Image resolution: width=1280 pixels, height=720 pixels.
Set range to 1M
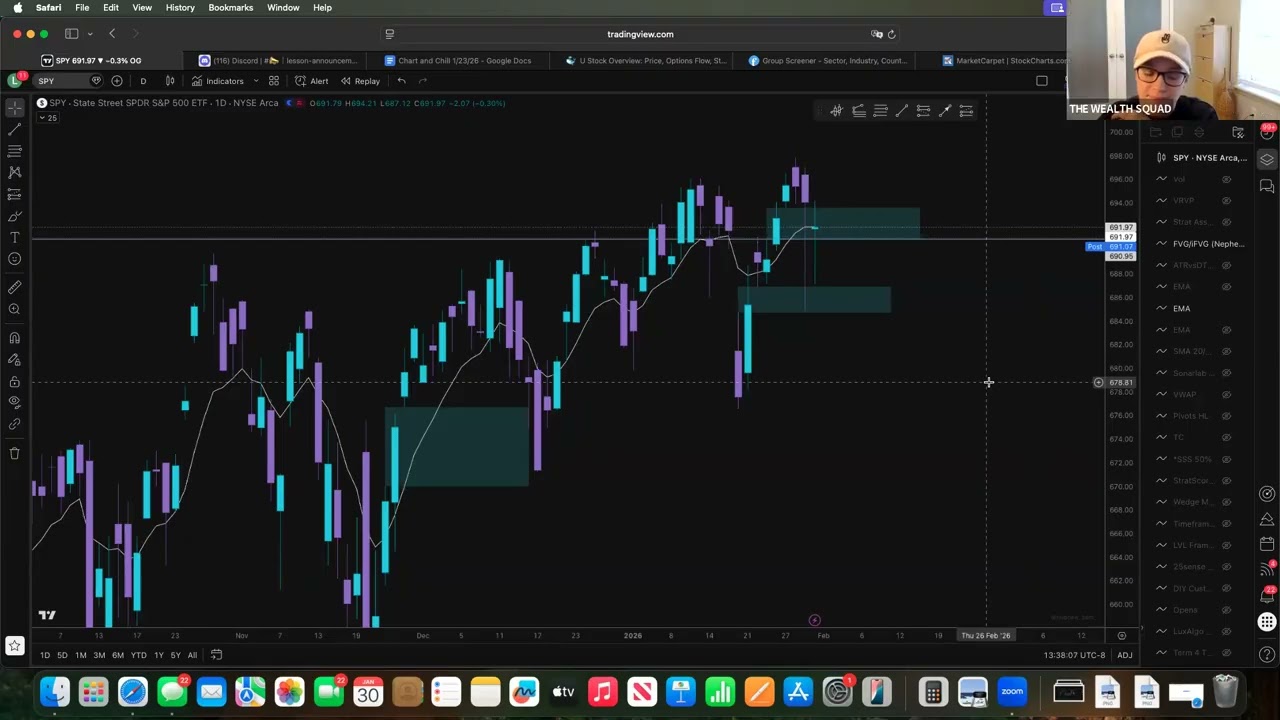click(81, 655)
